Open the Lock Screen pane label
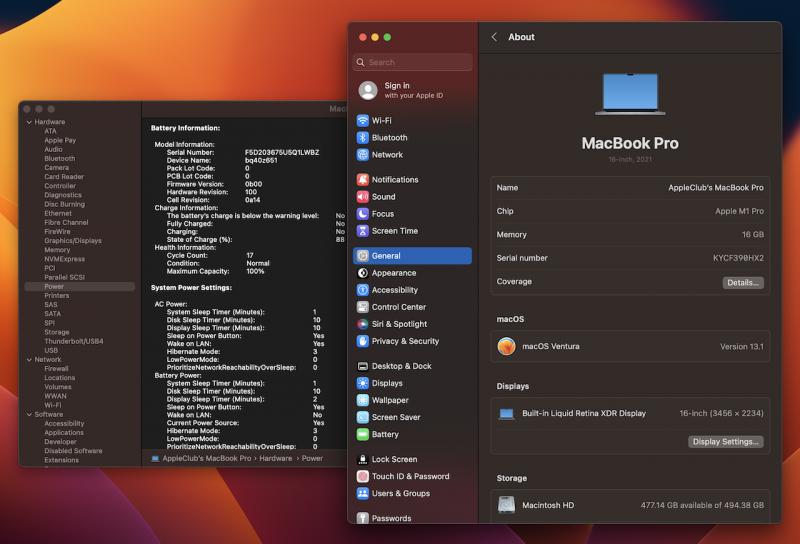800x544 pixels. (394, 459)
